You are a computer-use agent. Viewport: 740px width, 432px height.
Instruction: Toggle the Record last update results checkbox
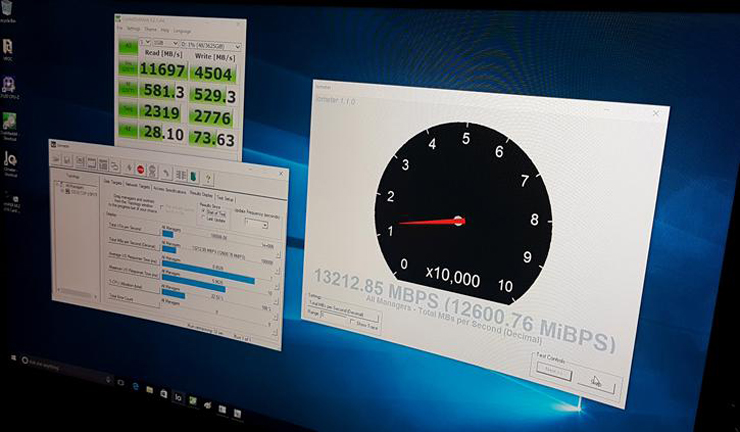click(161, 207)
